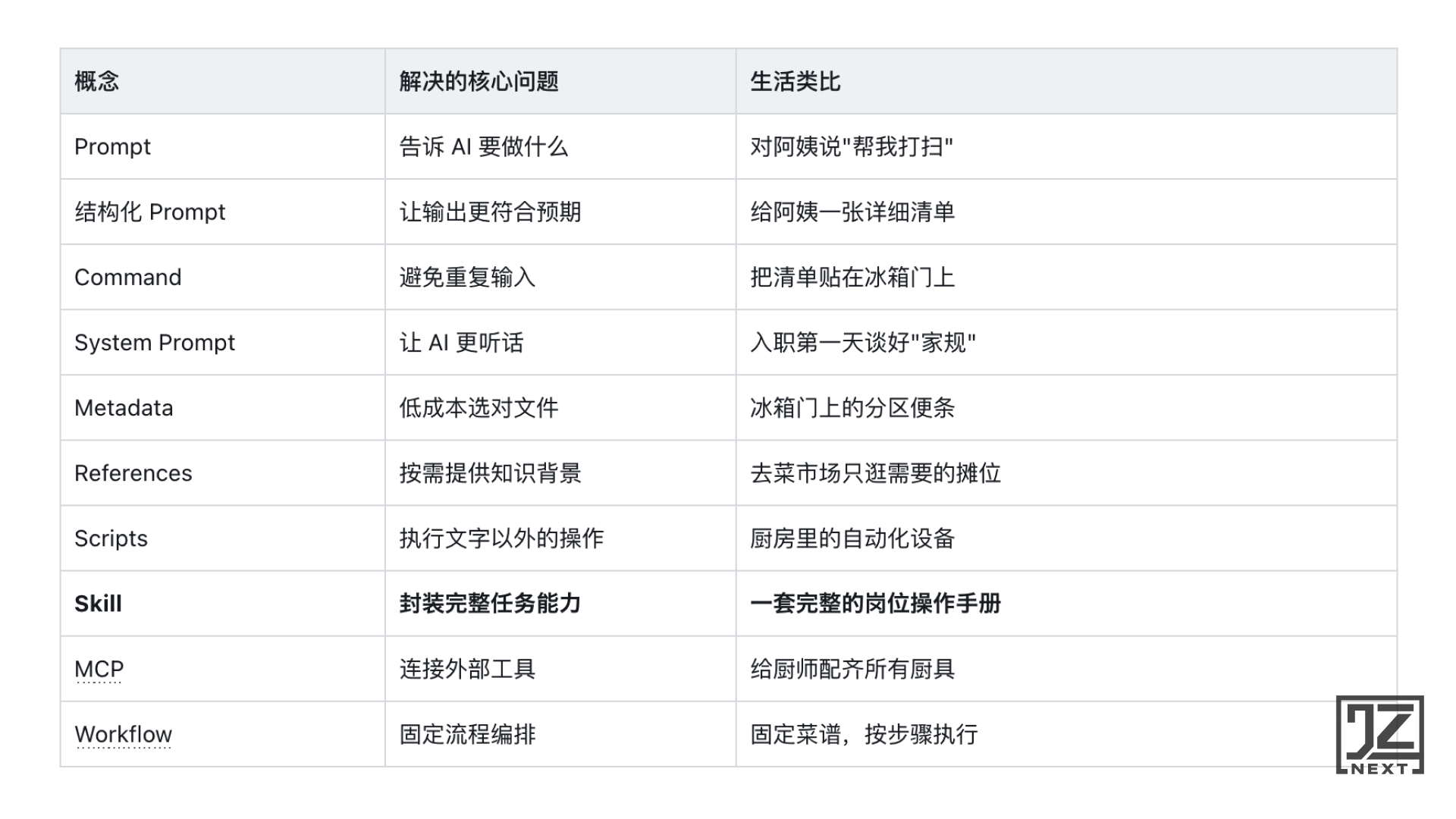Click the Scripts concept cell
This screenshot has height=819, width=1456.
(x=111, y=538)
